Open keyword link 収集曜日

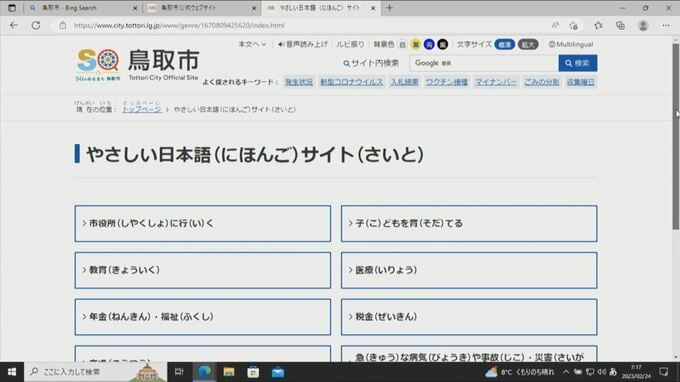click(x=580, y=82)
